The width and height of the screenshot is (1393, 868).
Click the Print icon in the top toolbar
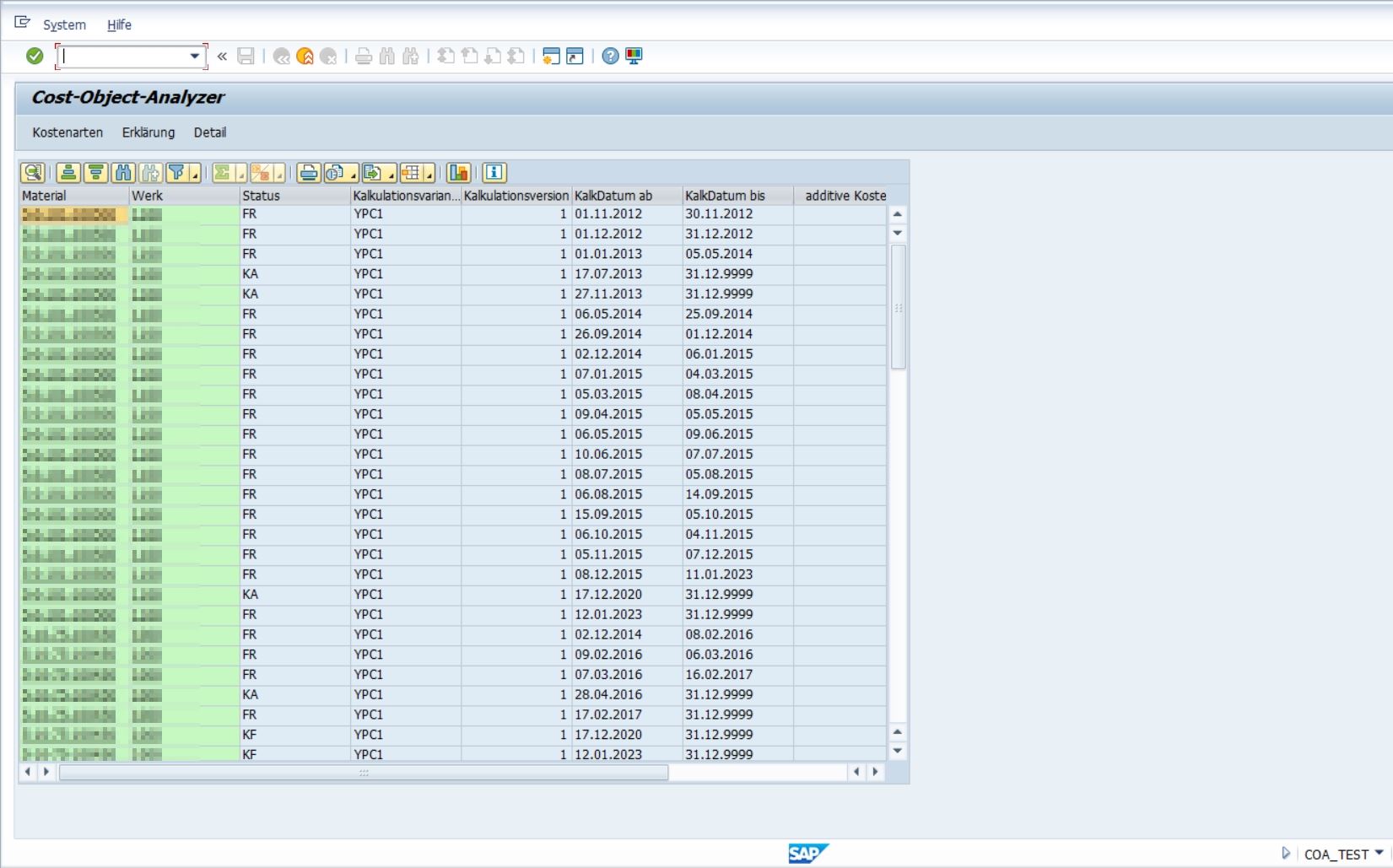tap(364, 57)
